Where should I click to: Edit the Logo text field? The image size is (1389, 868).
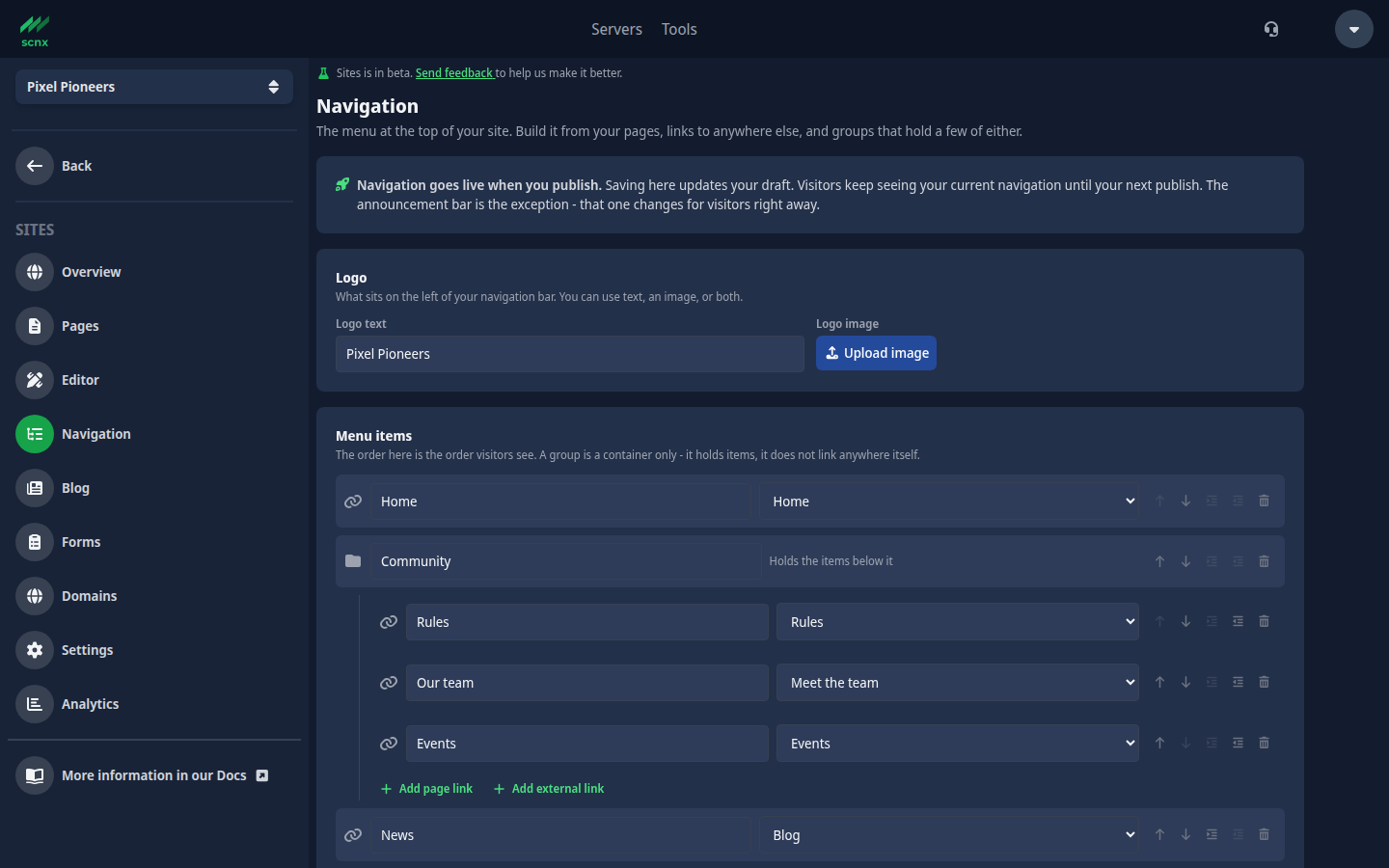point(570,354)
